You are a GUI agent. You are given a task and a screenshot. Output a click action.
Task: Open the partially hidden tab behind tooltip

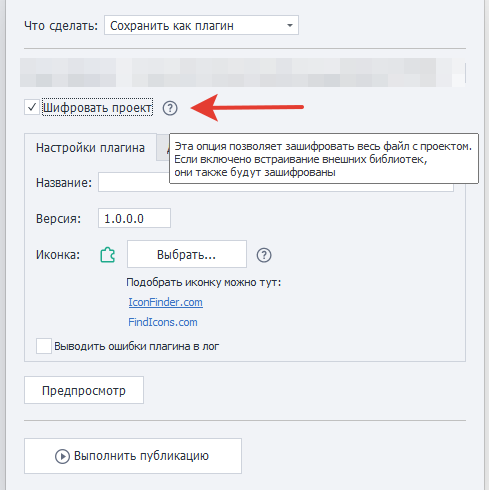coord(163,148)
